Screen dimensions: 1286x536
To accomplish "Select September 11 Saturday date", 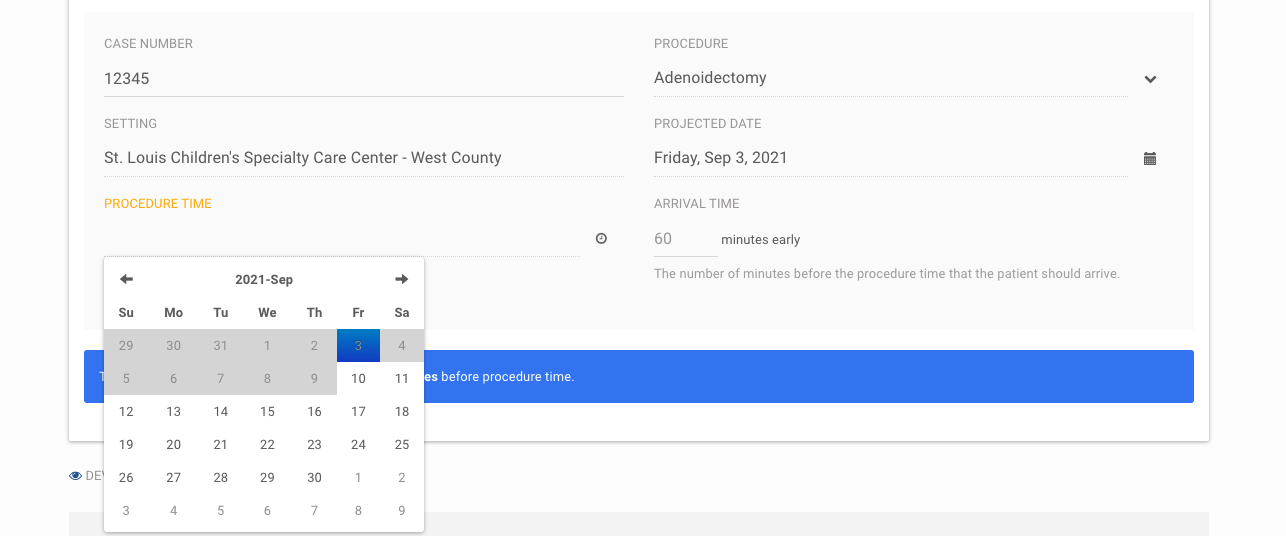I will (402, 379).
